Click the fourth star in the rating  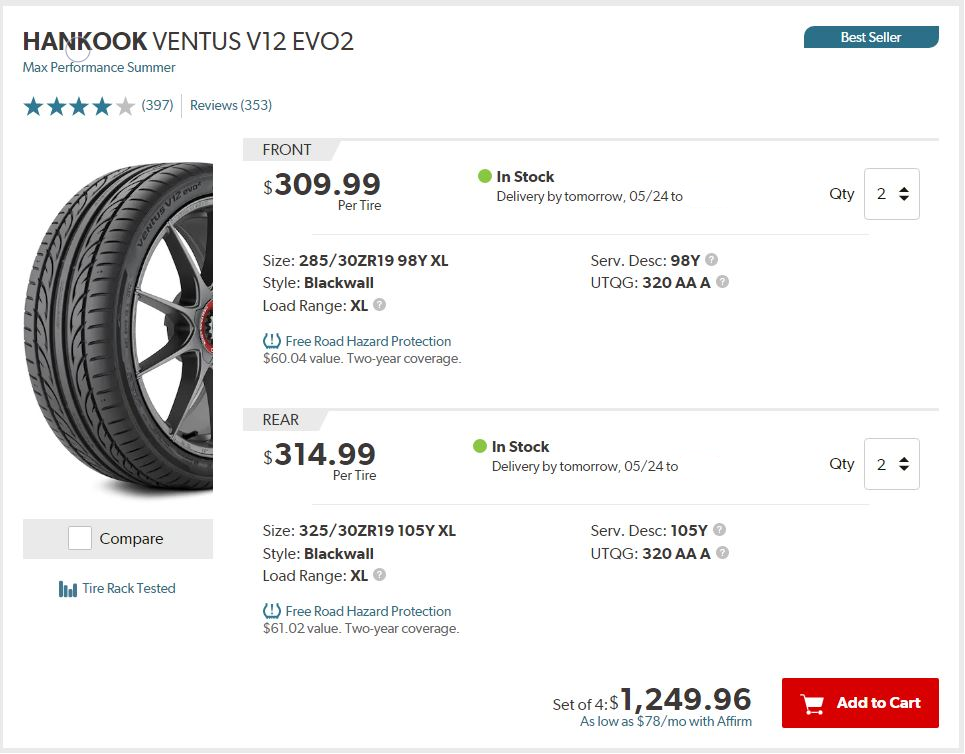(103, 104)
